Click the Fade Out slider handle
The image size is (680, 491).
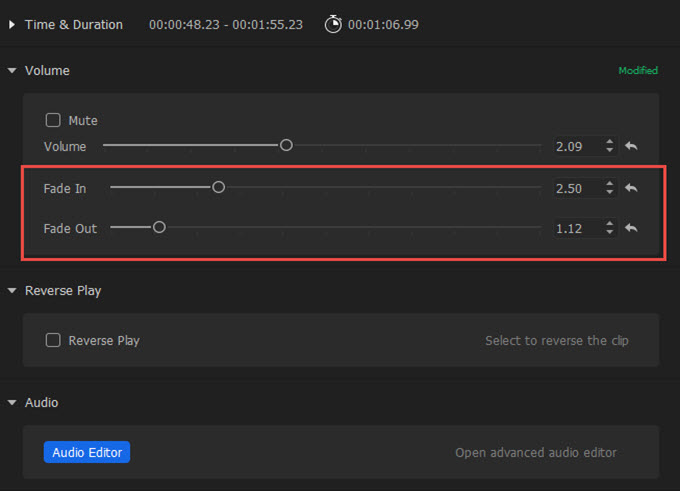click(158, 228)
